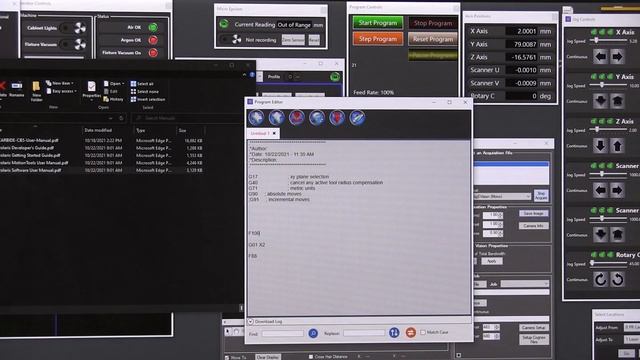The width and height of the screenshot is (640, 360).
Task: Click the sixth Program Editor icon with the pencil
Action: point(357,118)
